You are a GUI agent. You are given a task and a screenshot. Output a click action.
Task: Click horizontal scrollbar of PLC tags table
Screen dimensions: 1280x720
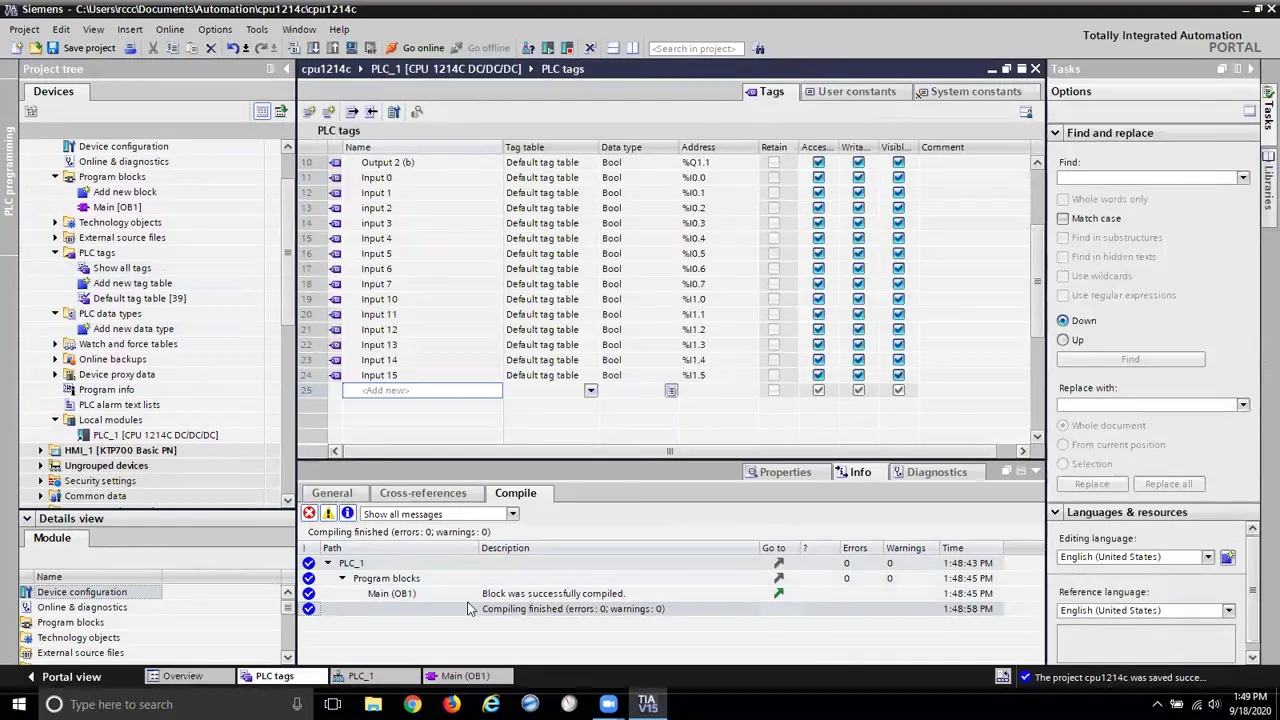[x=670, y=451]
